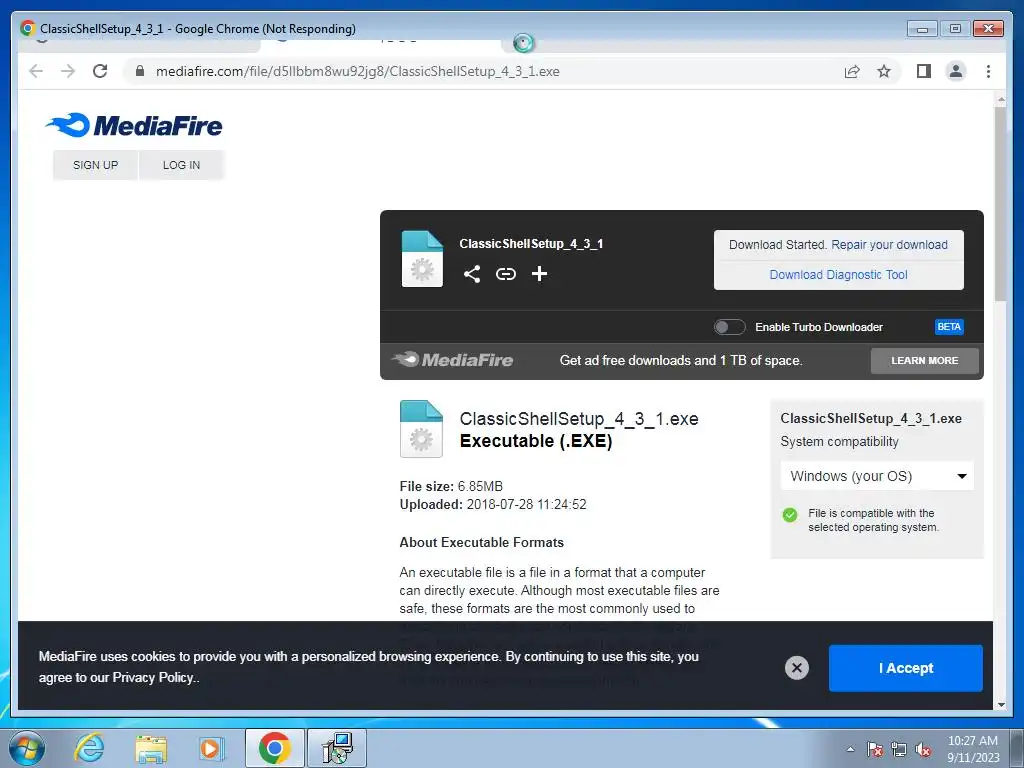The image size is (1024, 768).
Task: Enable Turbo Downloader toggle
Action: pos(729,327)
